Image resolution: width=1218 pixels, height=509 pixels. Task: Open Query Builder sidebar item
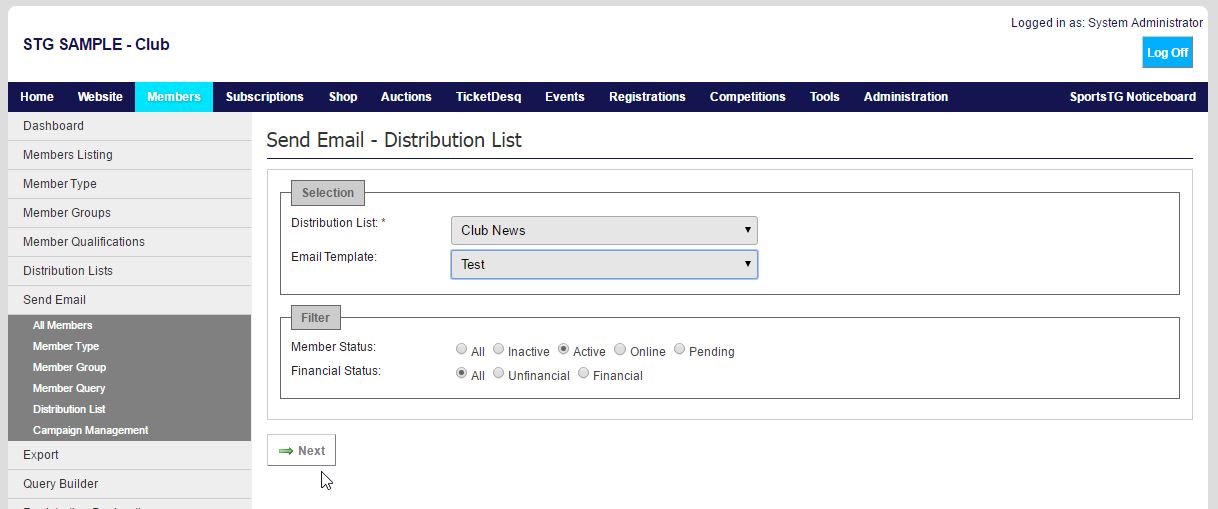[129, 484]
